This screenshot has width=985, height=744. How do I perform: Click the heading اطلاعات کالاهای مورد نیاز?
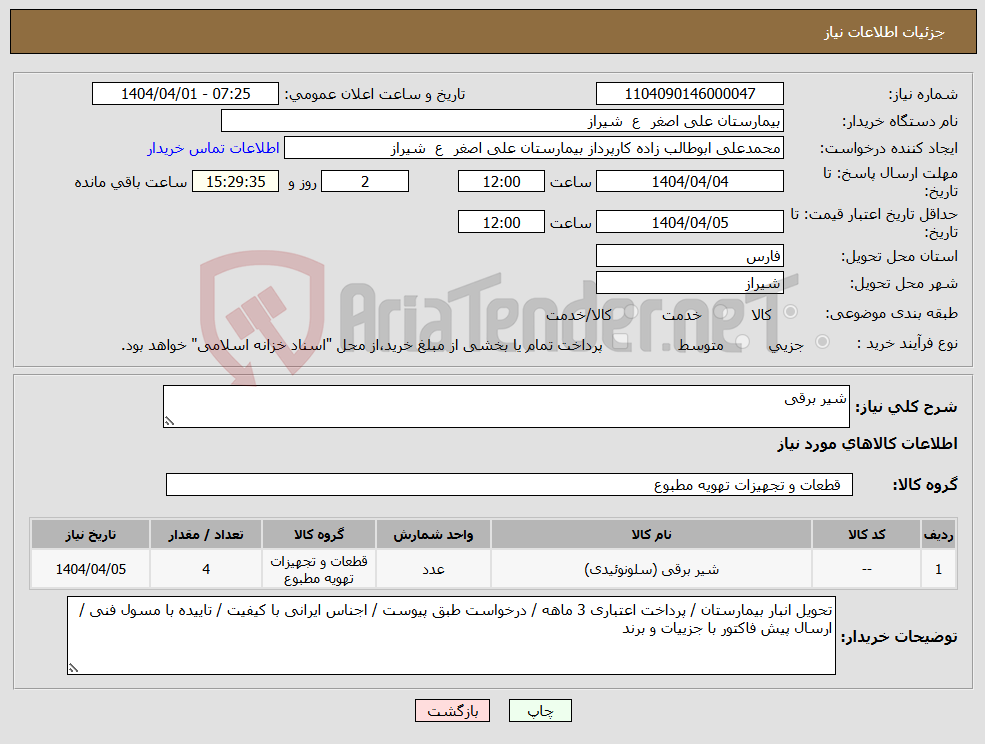867,444
